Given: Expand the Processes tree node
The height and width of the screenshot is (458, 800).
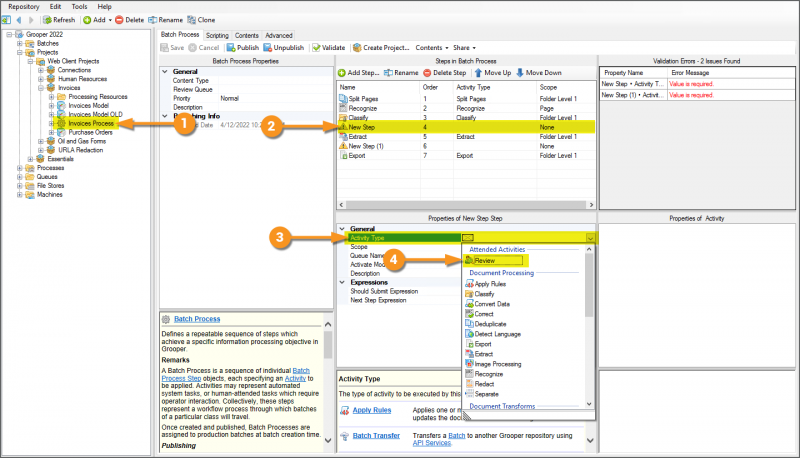Looking at the screenshot, I should coord(20,168).
